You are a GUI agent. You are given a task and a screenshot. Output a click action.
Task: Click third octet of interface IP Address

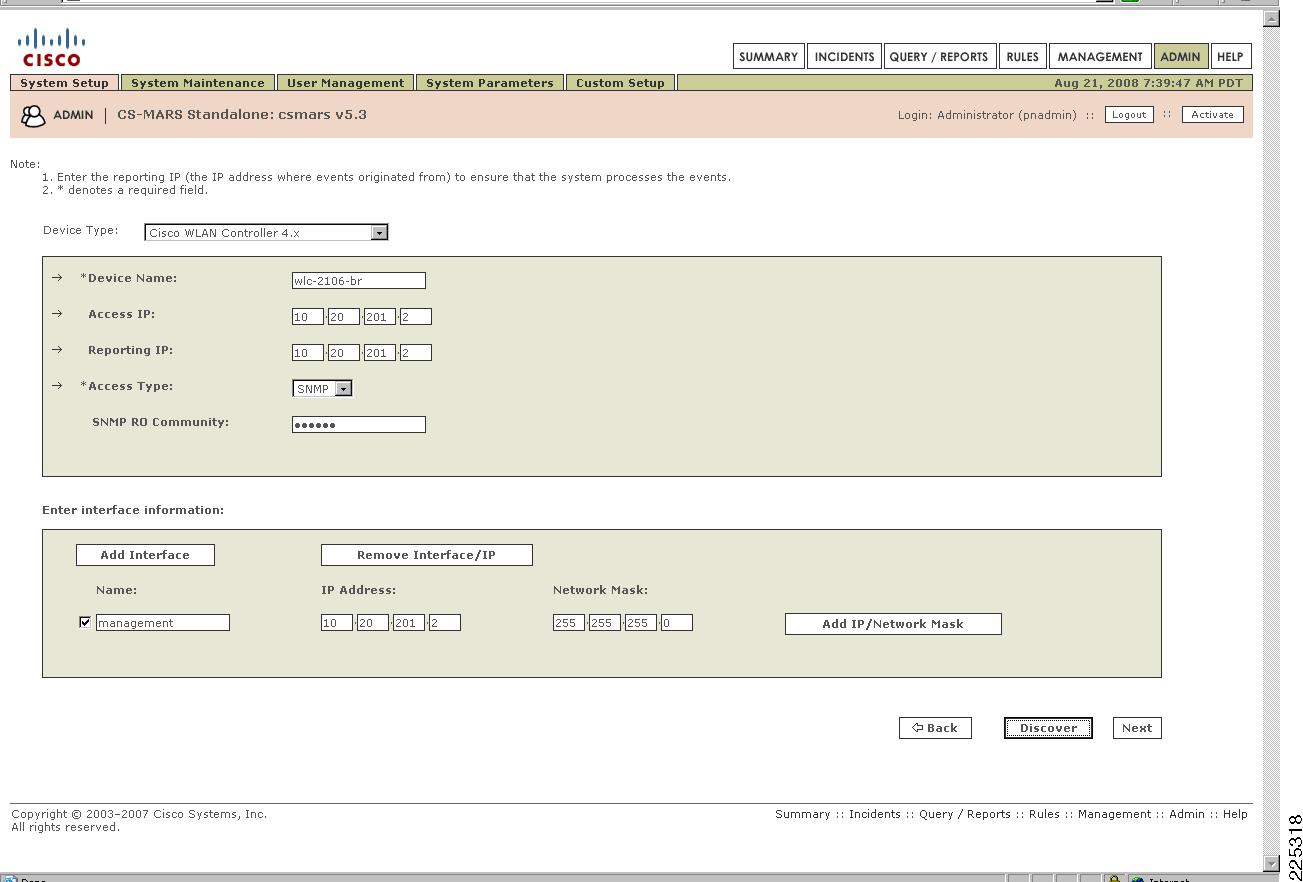(409, 623)
